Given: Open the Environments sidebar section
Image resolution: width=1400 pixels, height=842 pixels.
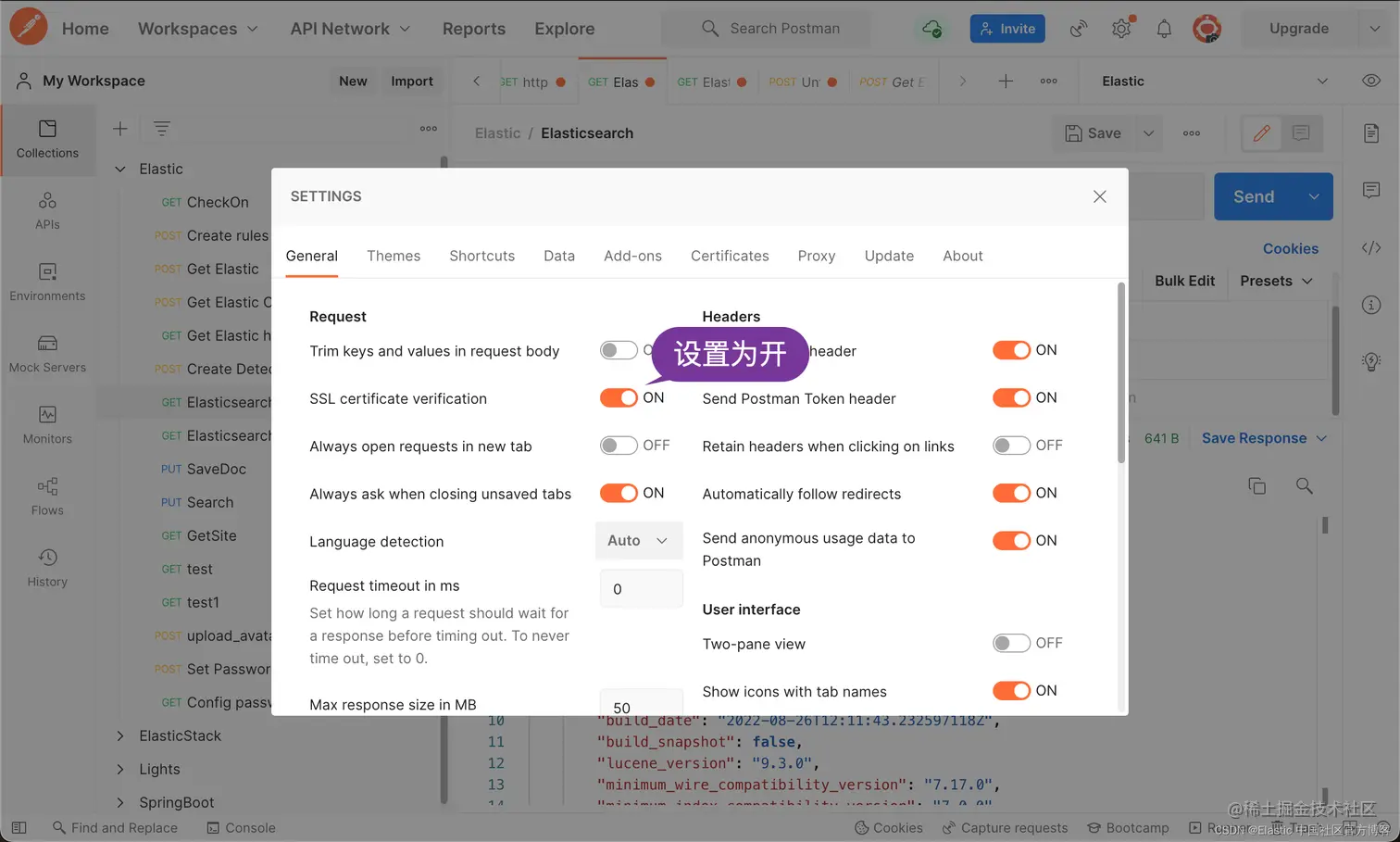Looking at the screenshot, I should pos(47,283).
